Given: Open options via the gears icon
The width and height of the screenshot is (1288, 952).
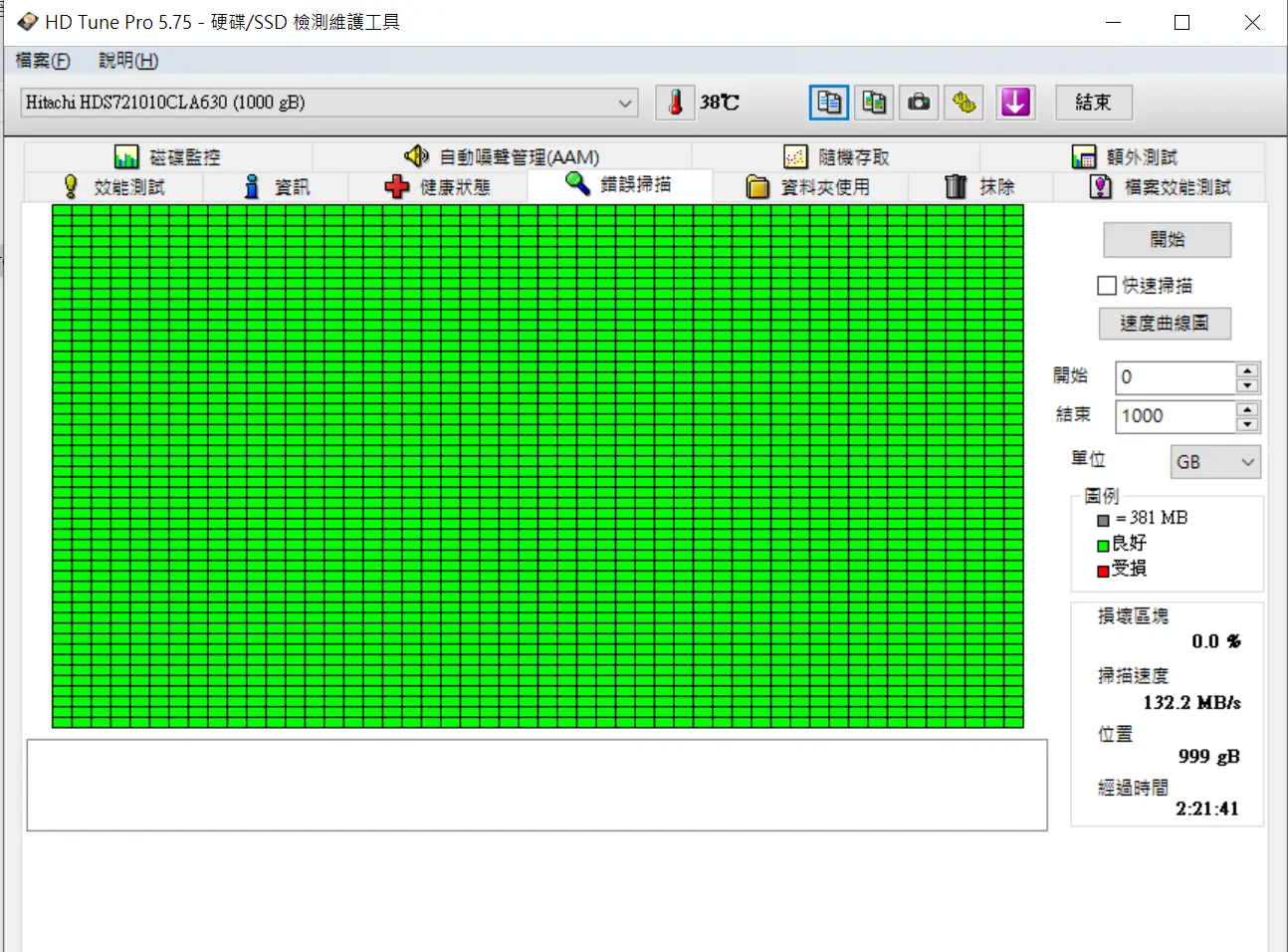Looking at the screenshot, I should click(x=964, y=103).
